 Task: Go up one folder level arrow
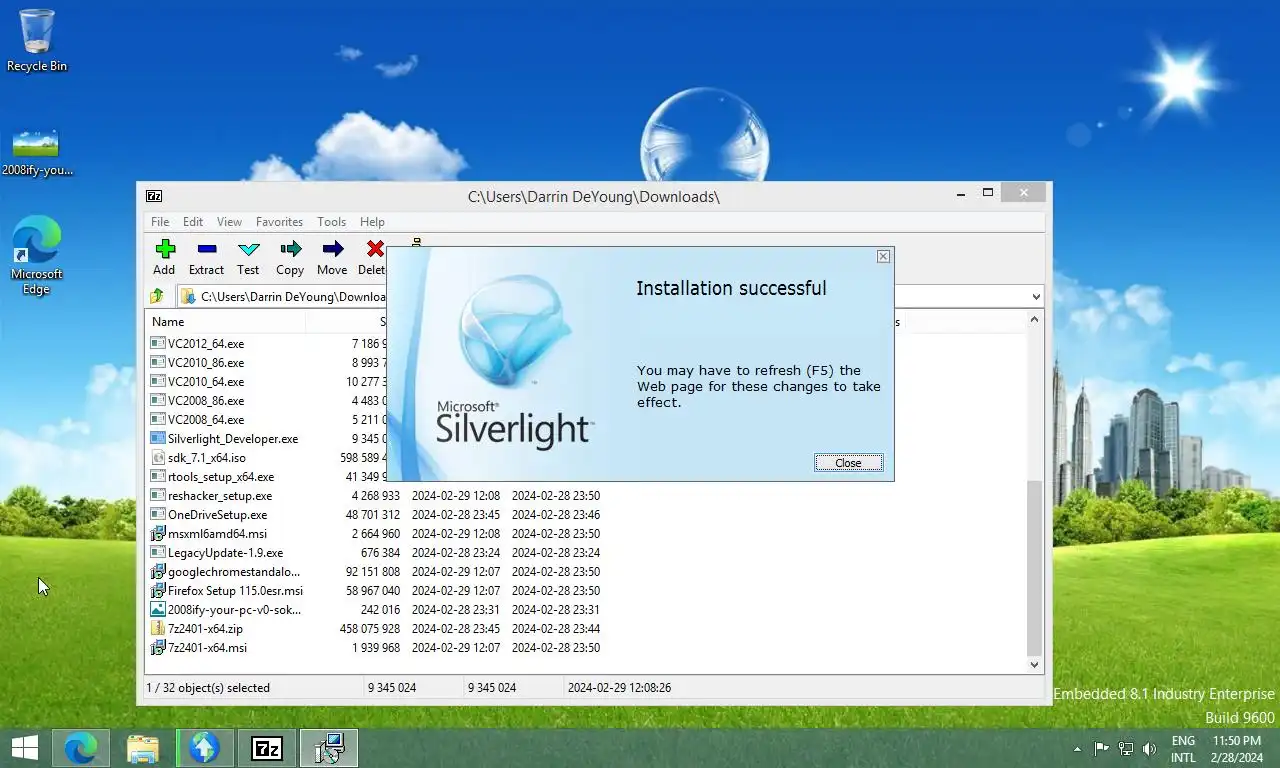tap(157, 296)
